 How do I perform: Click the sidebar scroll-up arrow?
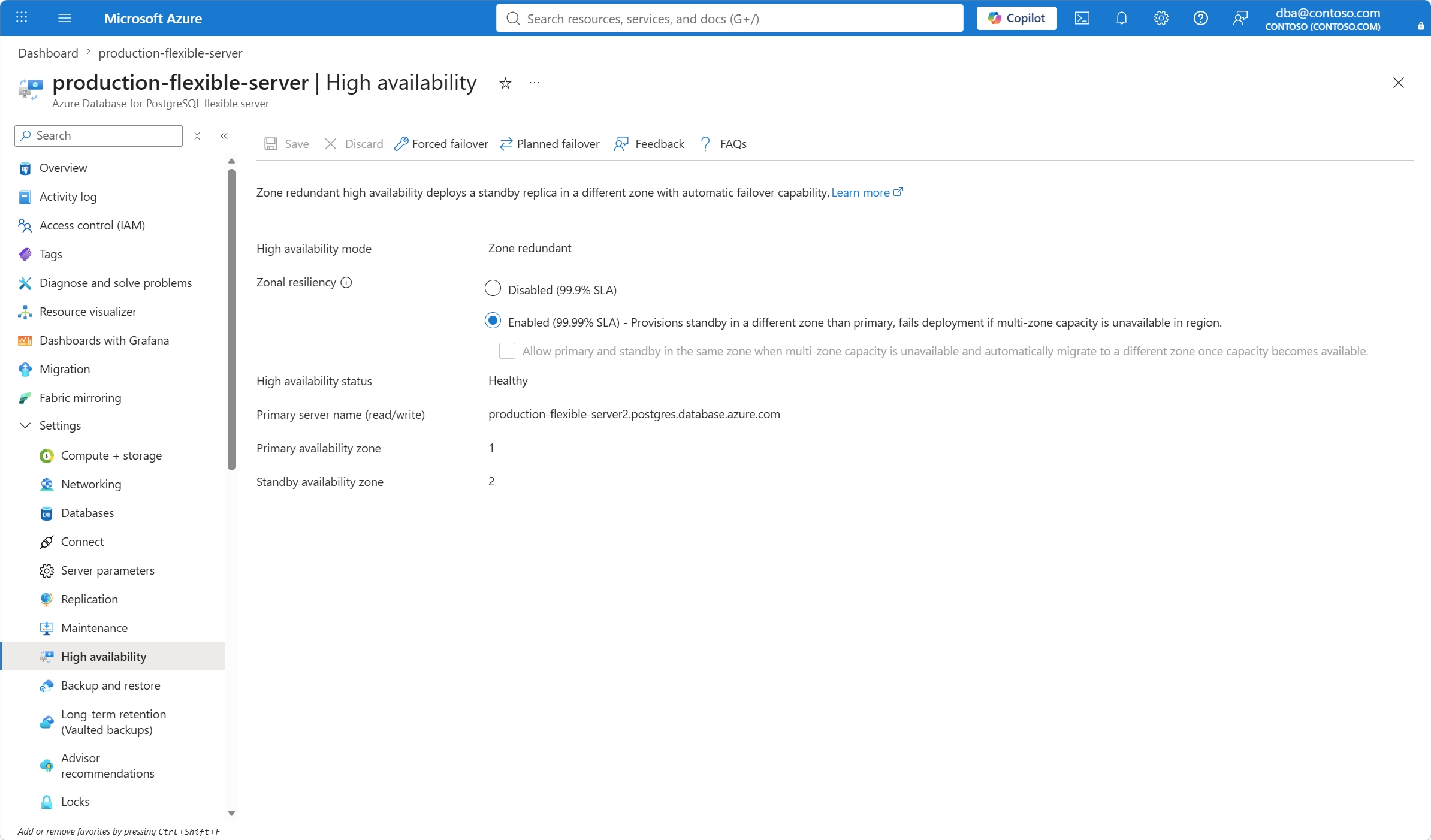[x=231, y=161]
